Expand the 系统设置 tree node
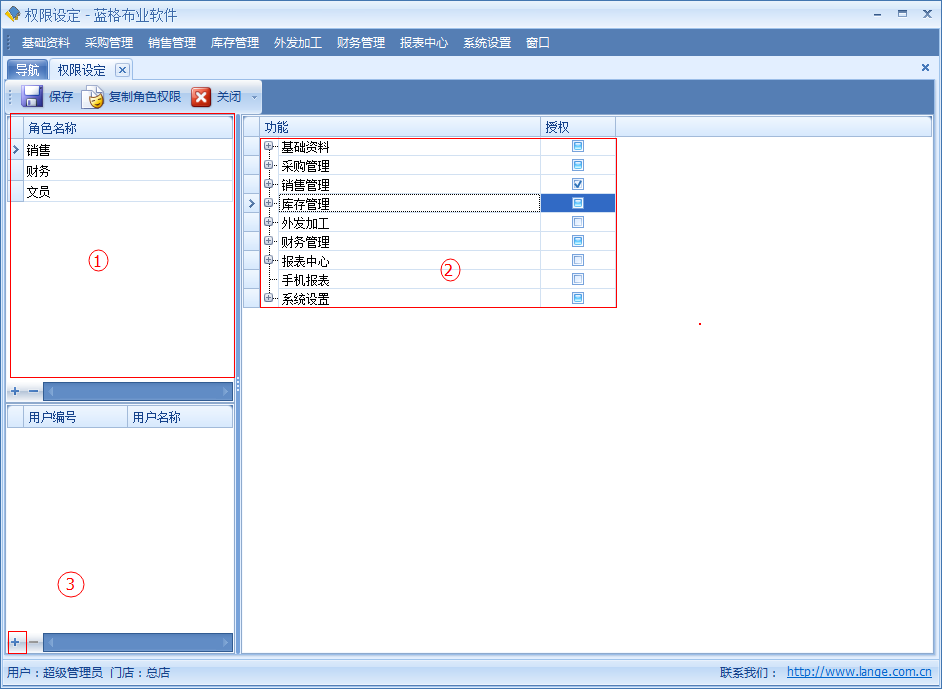 click(269, 298)
